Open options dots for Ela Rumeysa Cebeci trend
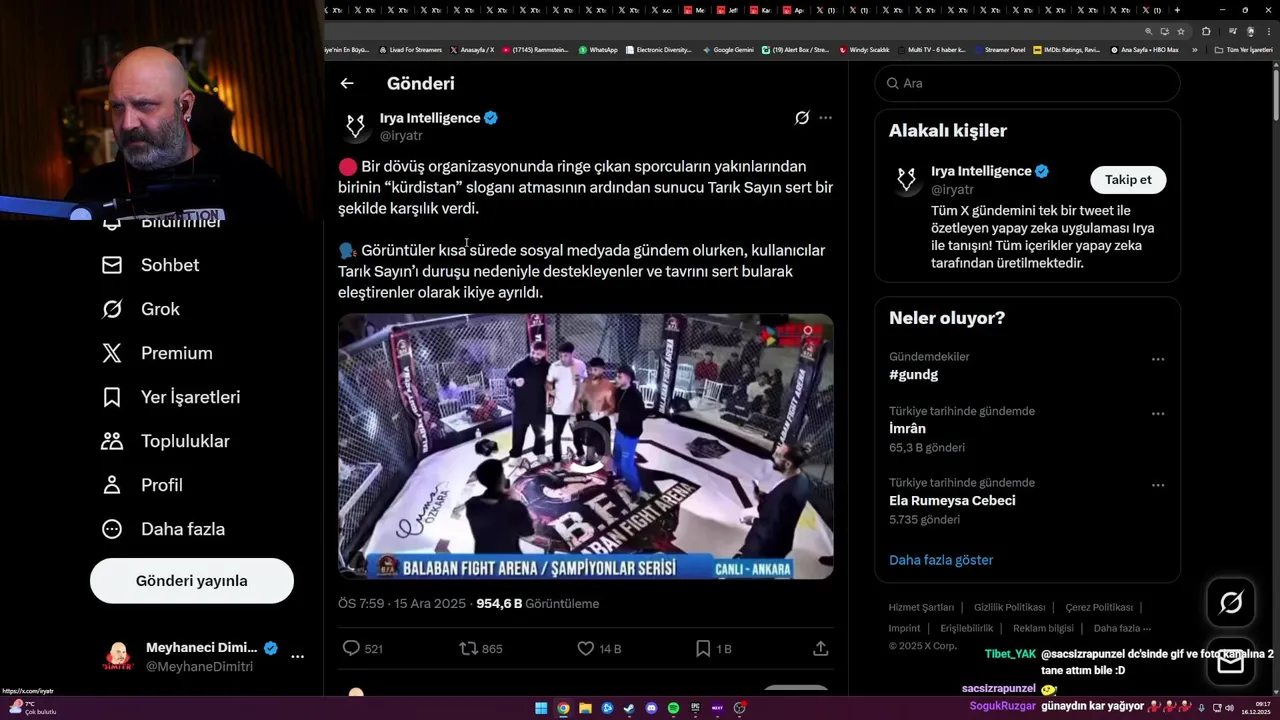1280x720 pixels. click(x=1158, y=485)
